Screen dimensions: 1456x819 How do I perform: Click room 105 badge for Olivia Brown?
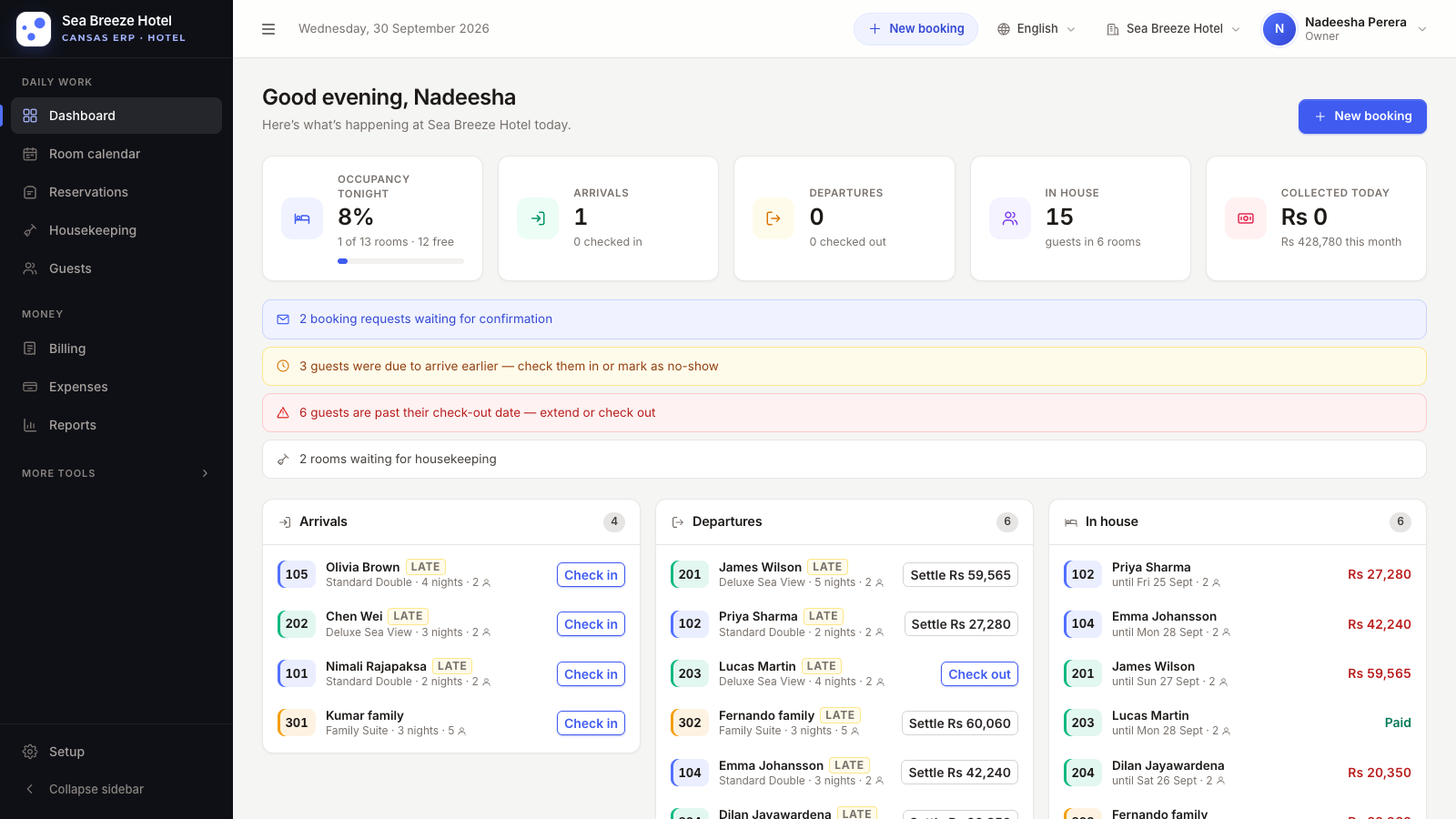coord(297,574)
